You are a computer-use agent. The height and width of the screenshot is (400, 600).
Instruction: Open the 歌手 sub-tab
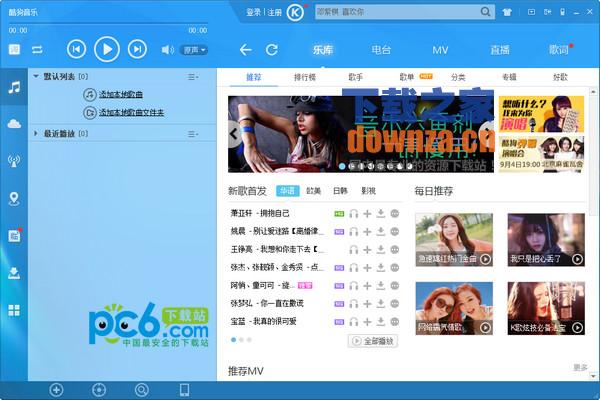coord(355,77)
